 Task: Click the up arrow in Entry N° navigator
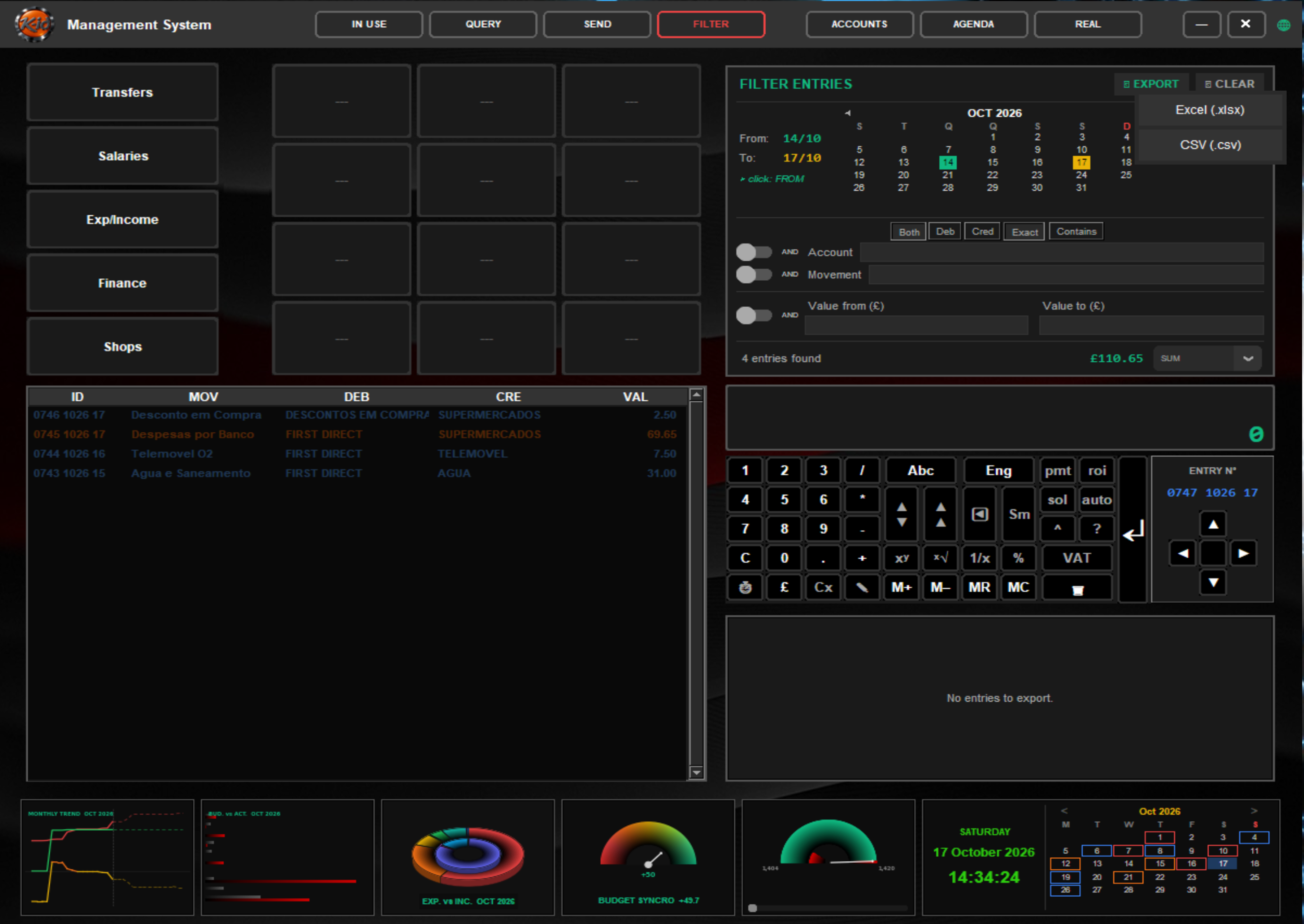[1213, 524]
